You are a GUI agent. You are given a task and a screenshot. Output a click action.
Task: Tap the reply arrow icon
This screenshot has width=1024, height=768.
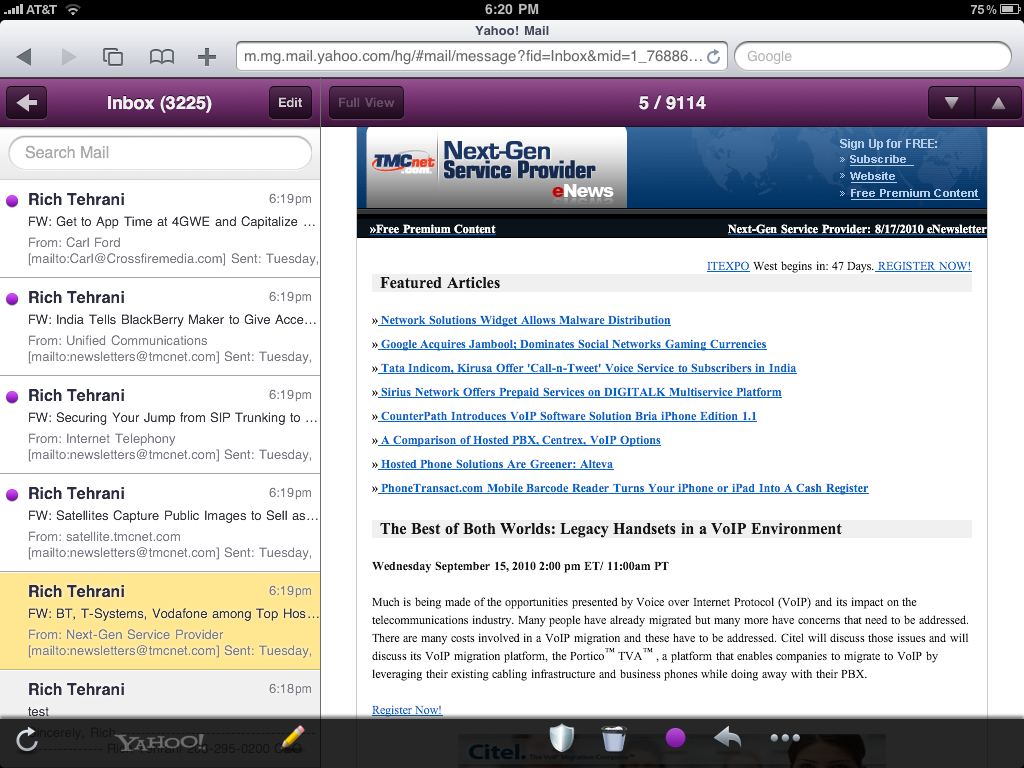tap(728, 739)
